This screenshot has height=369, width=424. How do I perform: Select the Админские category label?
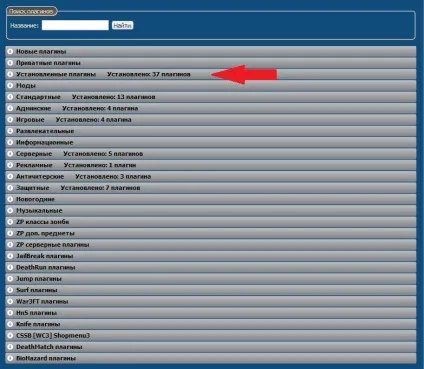34,108
